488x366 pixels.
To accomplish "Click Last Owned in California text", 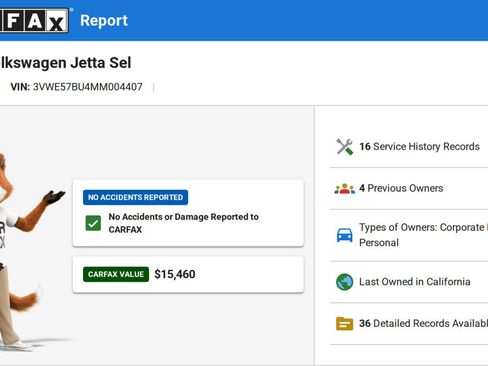I will 415,282.
